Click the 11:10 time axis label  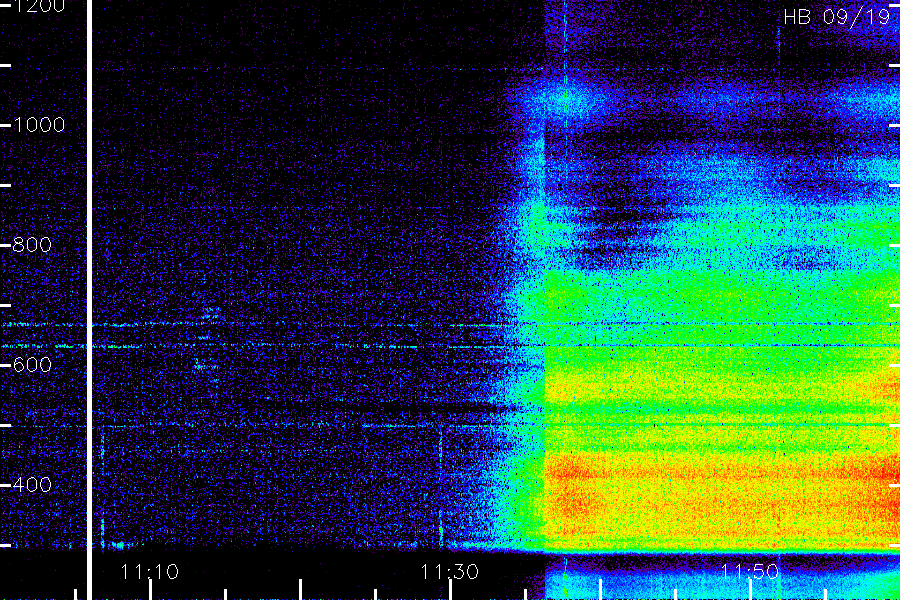150,572
